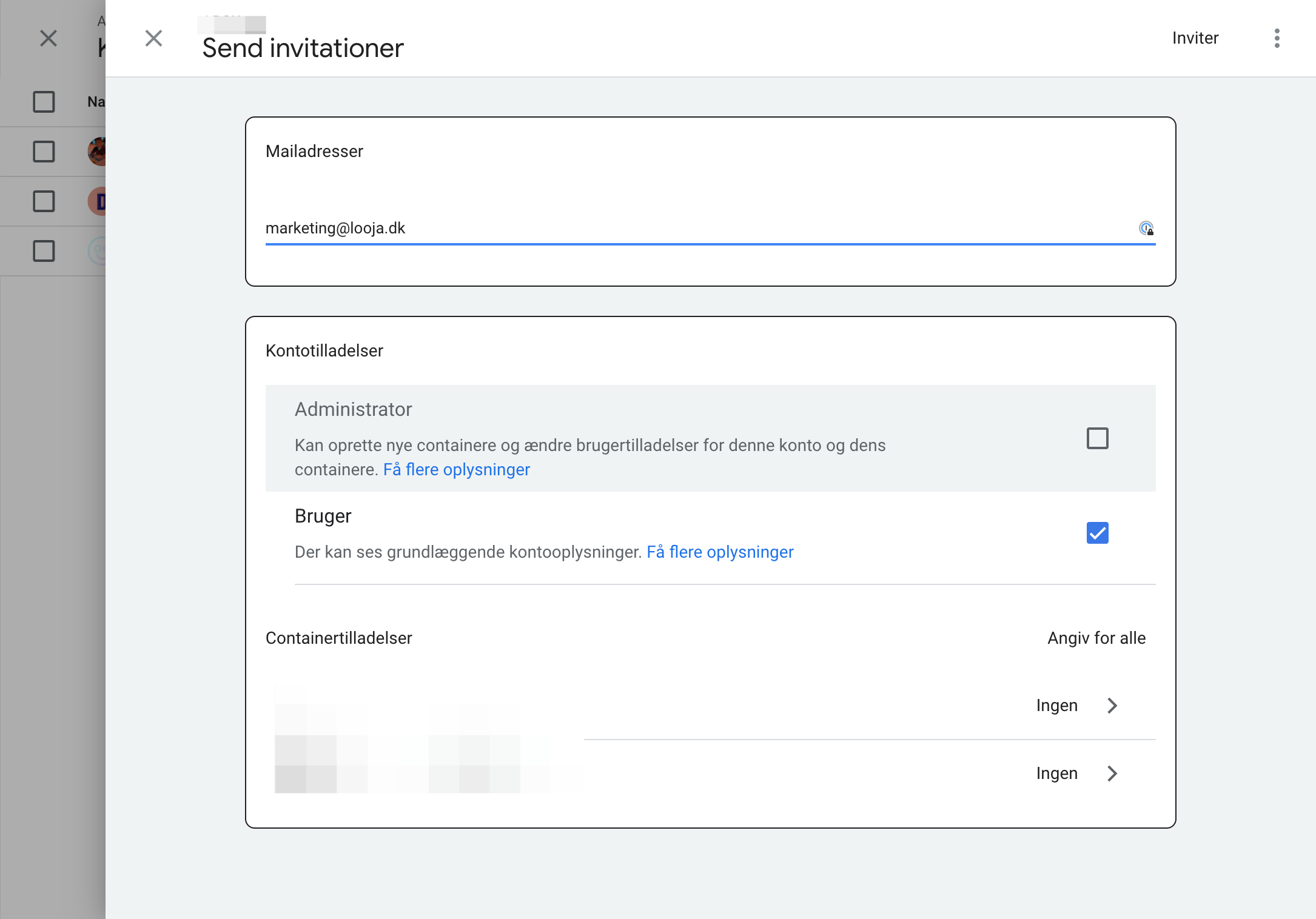
Task: Uncheck the Bruger permission checkbox
Action: pyautogui.click(x=1097, y=533)
